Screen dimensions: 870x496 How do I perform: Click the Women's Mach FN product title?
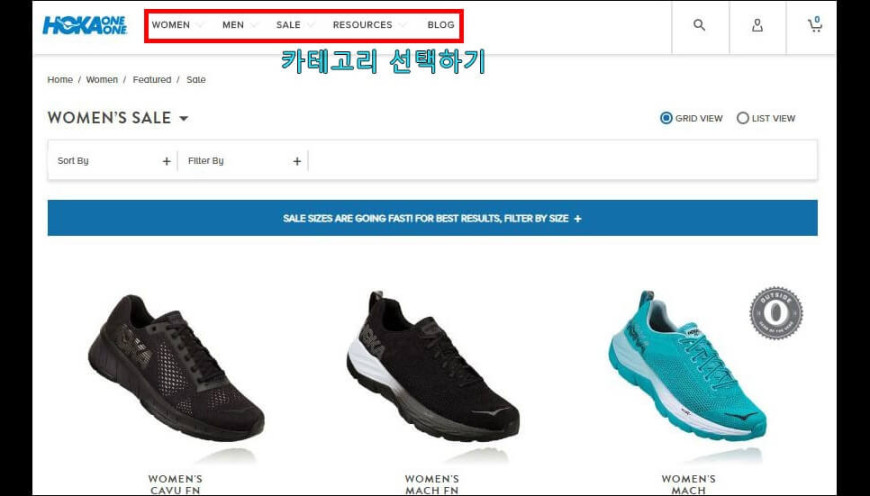432,484
